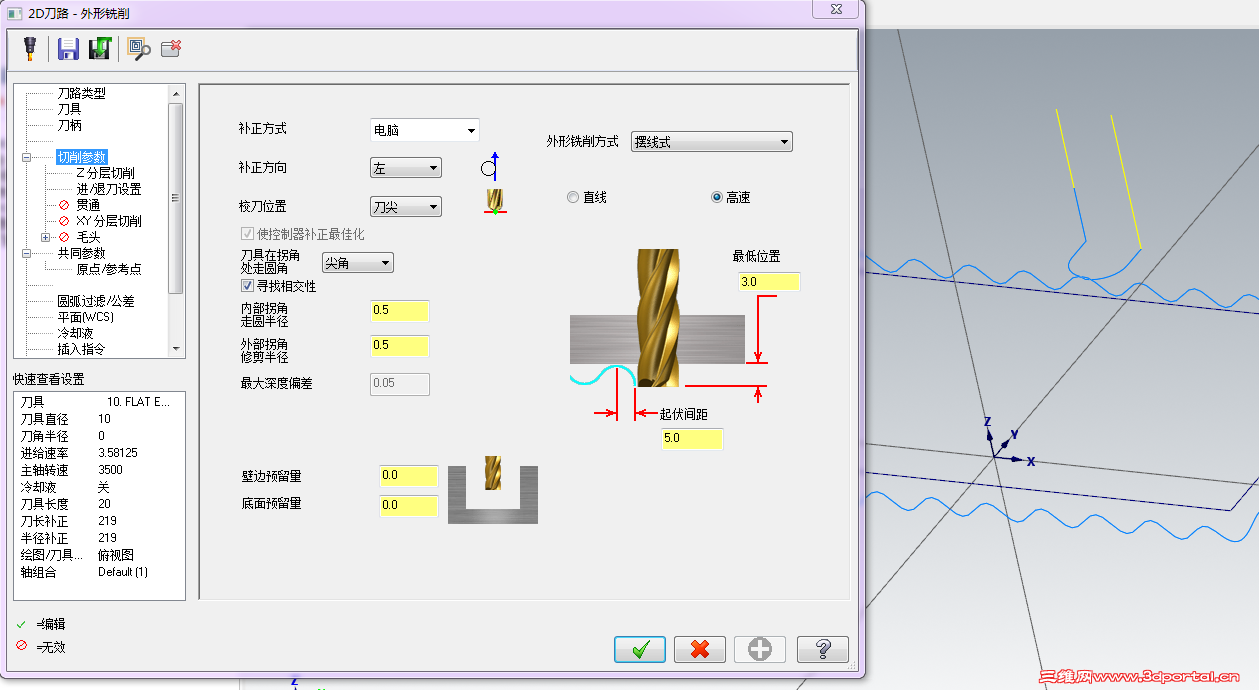Open the 补正方向 dropdown showing 左

point(405,169)
